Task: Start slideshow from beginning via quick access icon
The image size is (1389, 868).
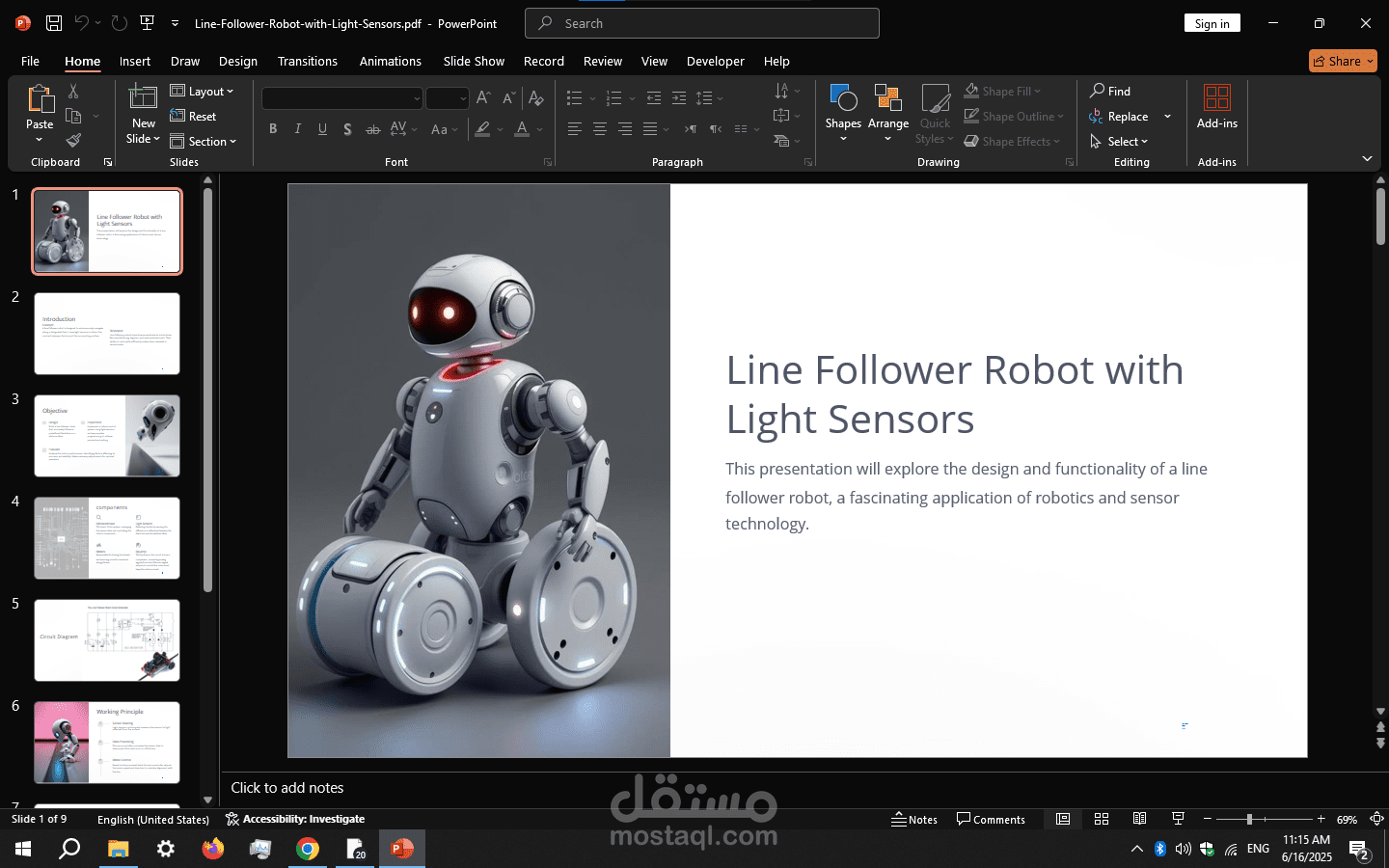Action: point(147,23)
